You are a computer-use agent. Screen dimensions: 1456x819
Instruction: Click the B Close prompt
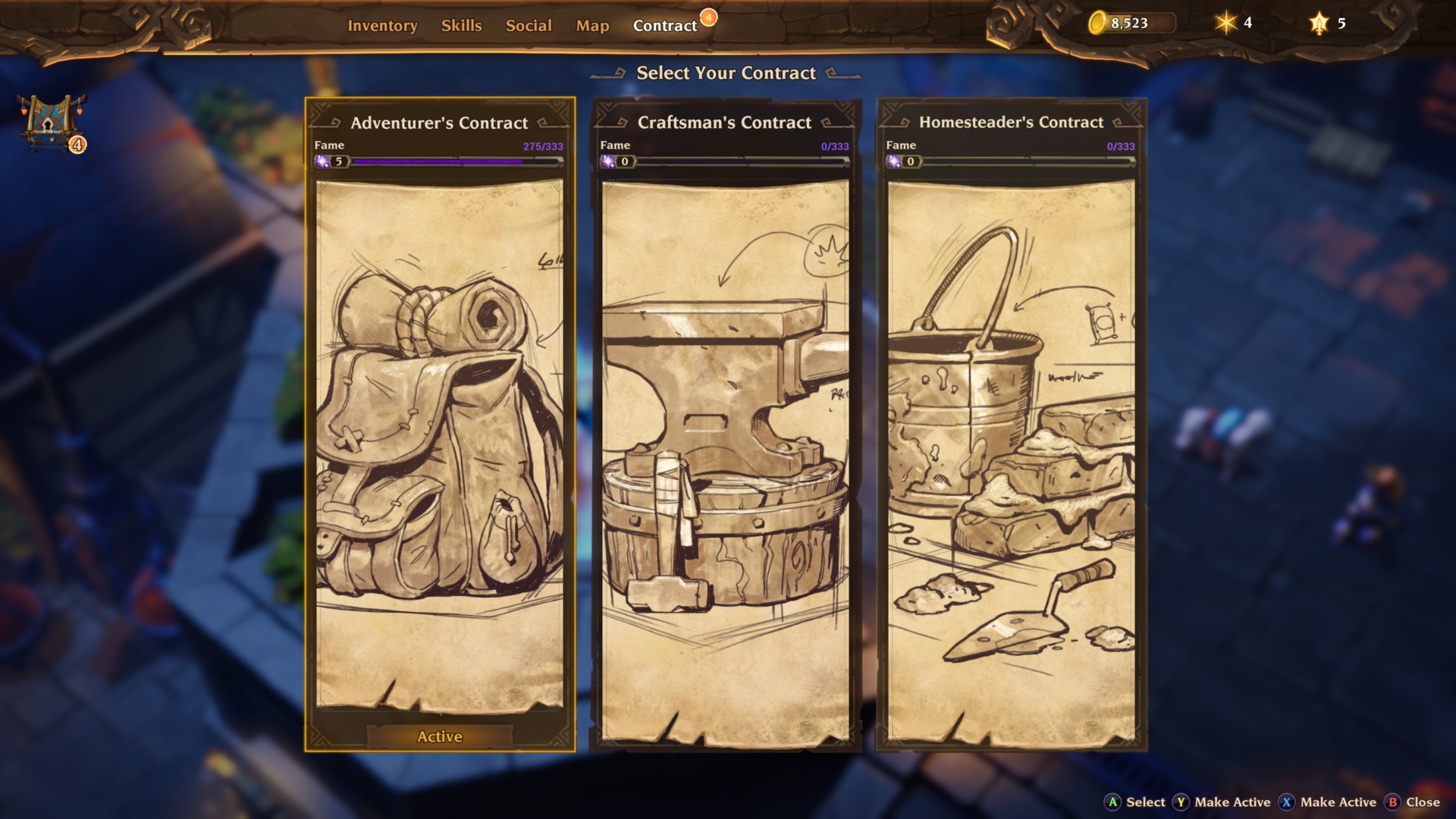click(x=1413, y=802)
